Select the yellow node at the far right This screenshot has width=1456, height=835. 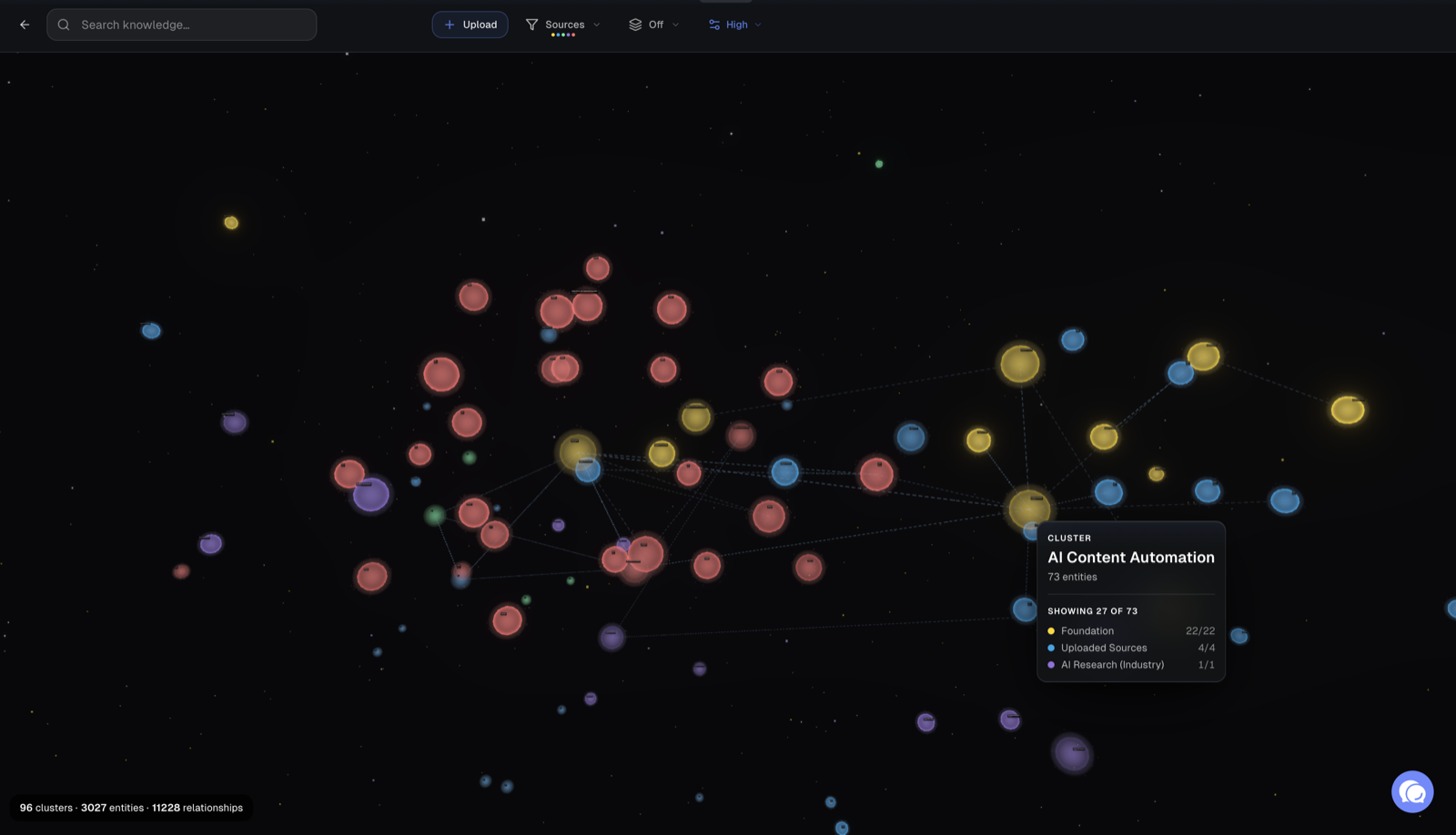1348,409
